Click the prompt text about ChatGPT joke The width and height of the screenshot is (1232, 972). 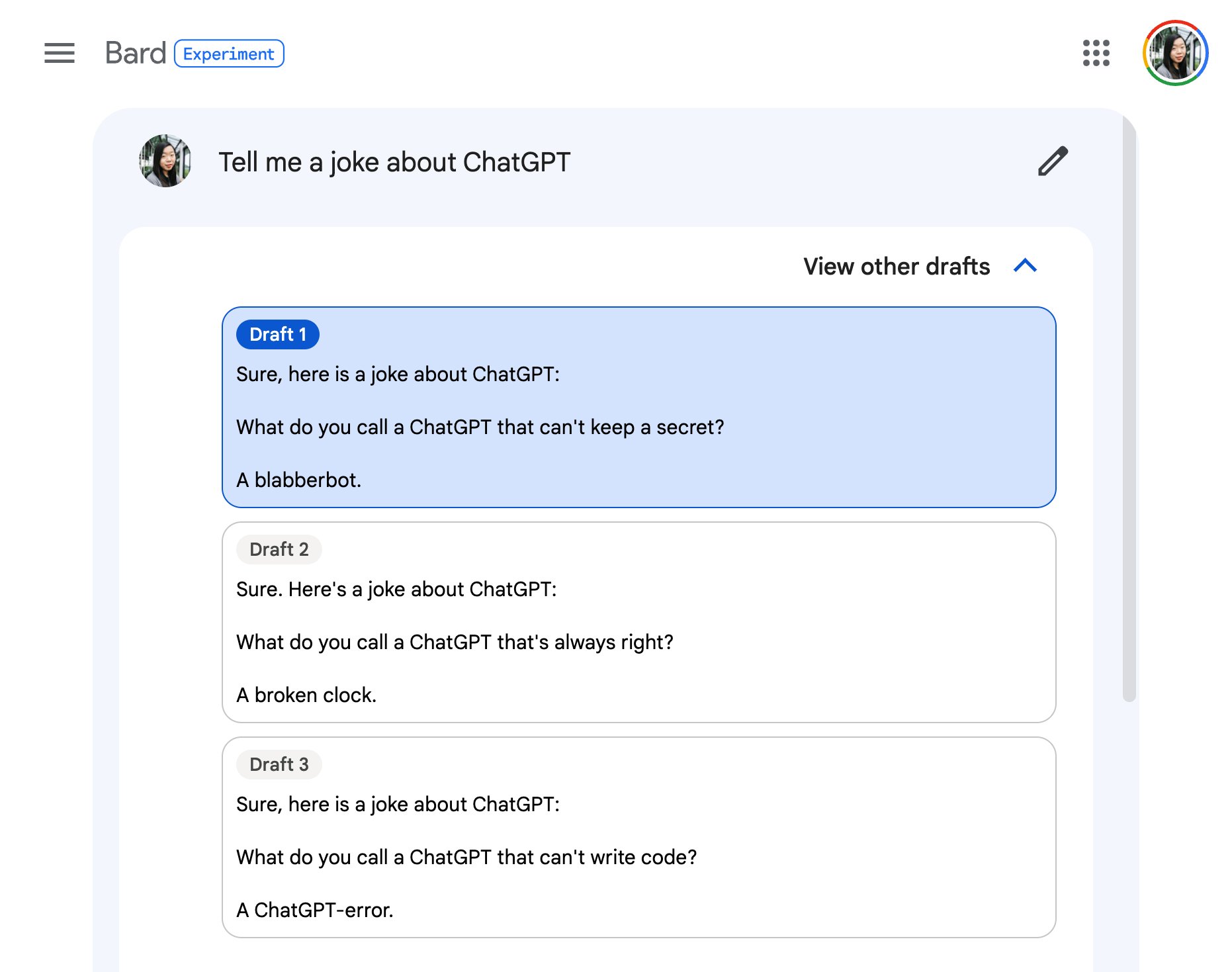coord(394,162)
